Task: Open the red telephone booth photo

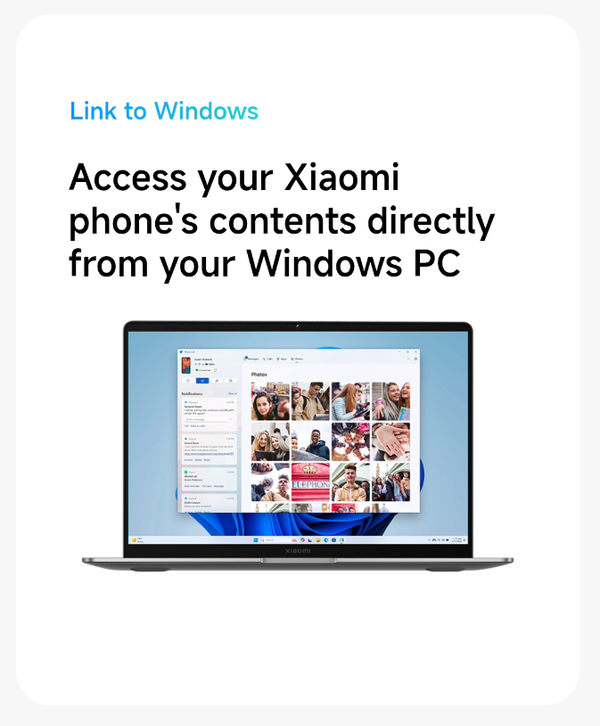Action: [310, 482]
